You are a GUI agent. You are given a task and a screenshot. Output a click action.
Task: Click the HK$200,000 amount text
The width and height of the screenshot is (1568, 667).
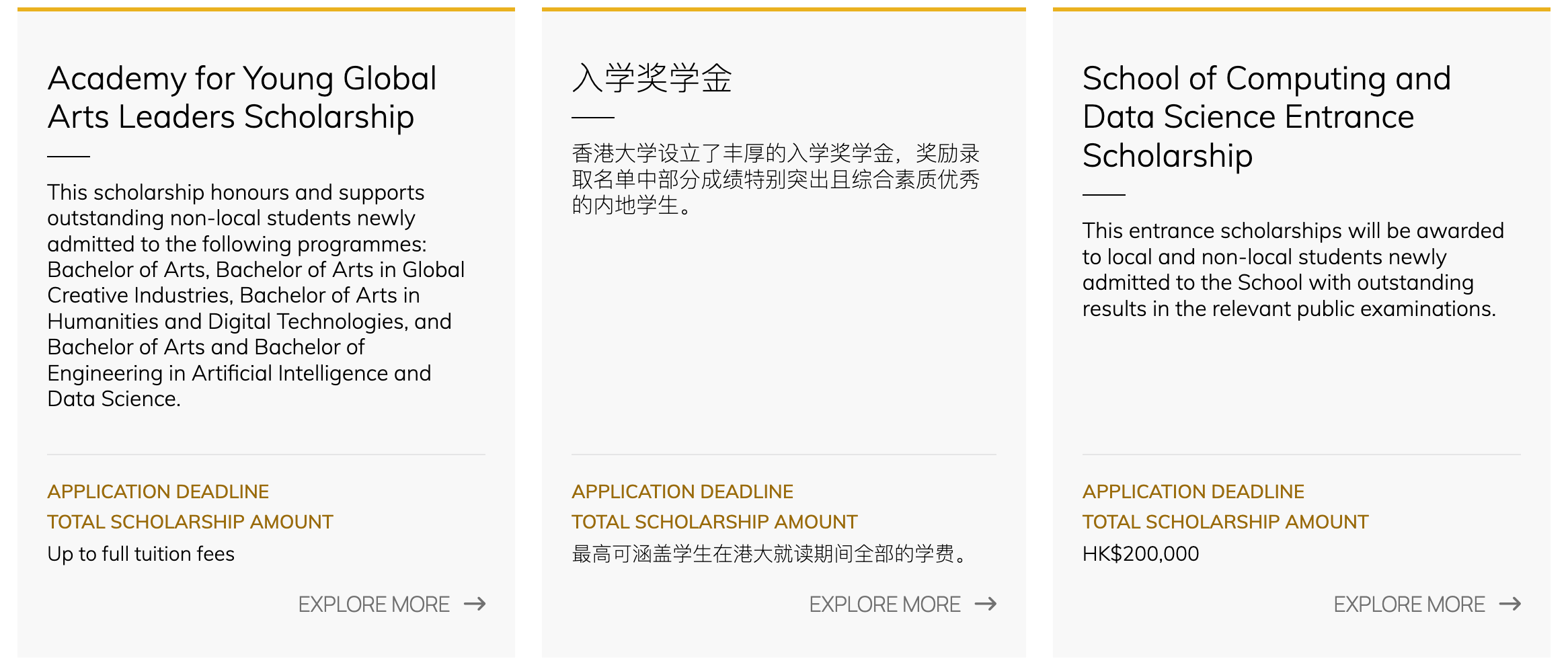coord(1141,553)
